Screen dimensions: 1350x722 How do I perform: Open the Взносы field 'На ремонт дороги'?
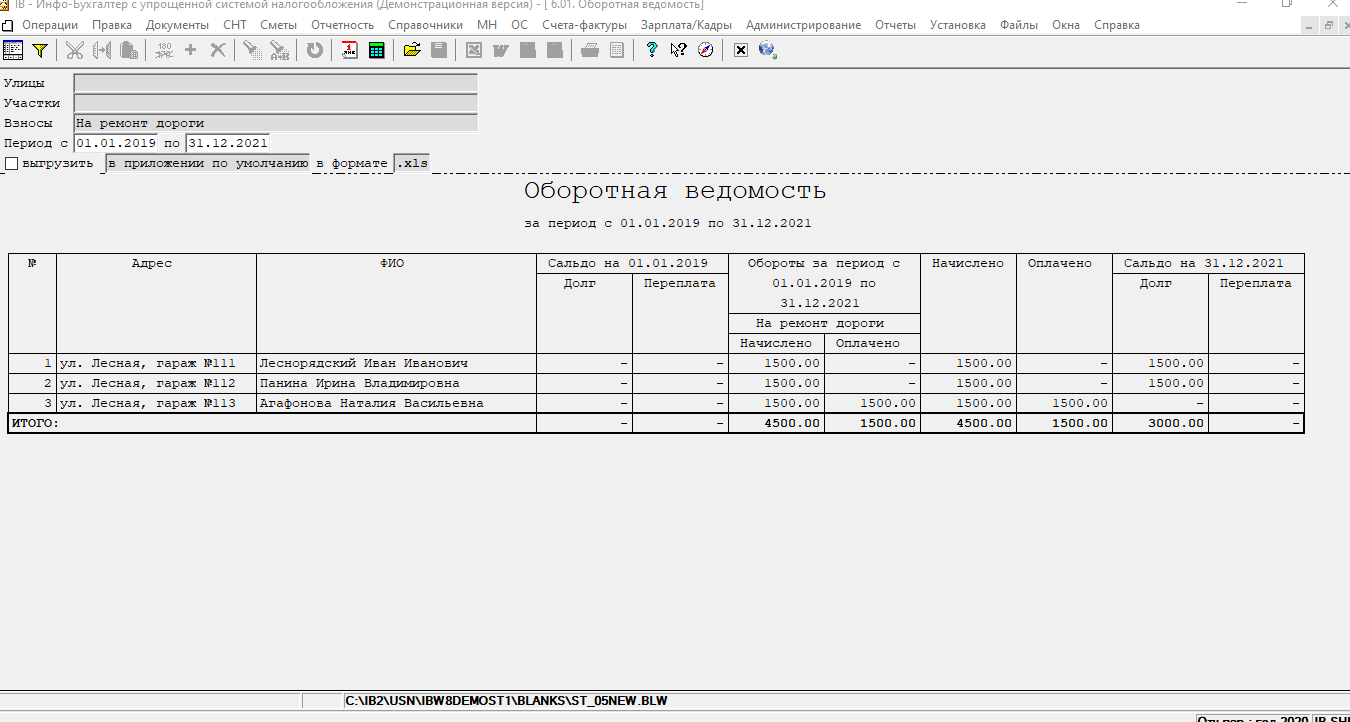tap(275, 123)
